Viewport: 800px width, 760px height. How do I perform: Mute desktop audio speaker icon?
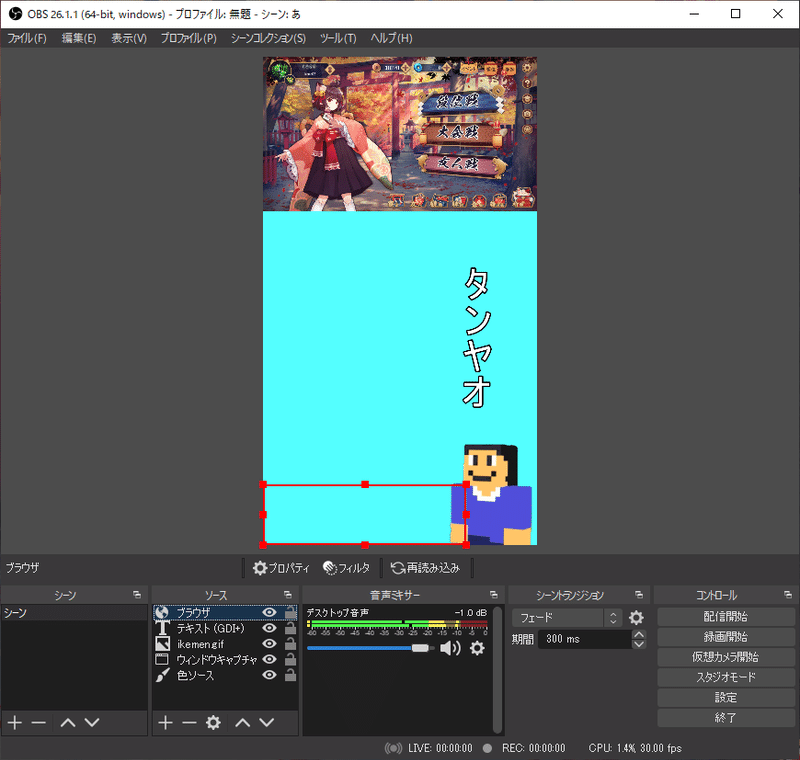pyautogui.click(x=450, y=648)
